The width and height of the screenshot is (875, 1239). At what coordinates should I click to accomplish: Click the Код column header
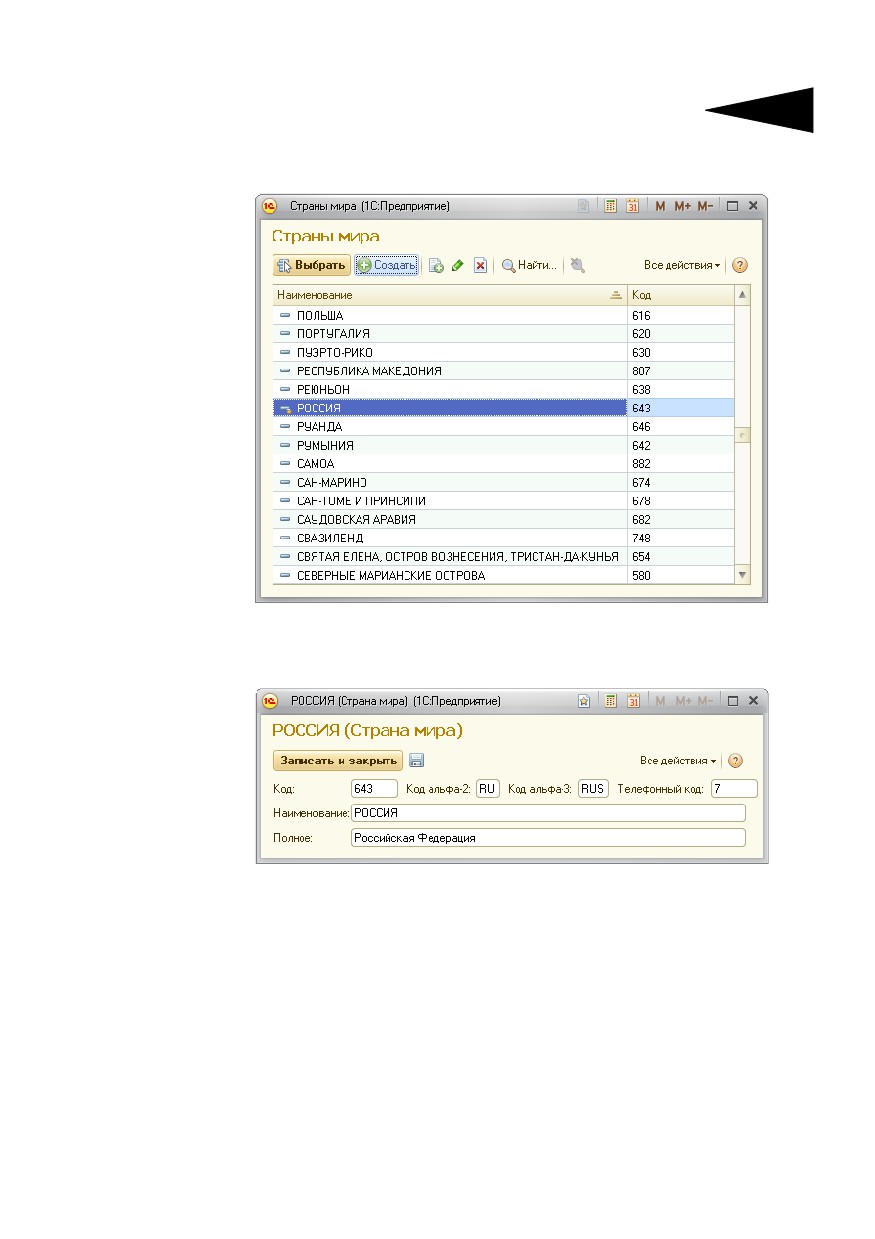coord(680,295)
